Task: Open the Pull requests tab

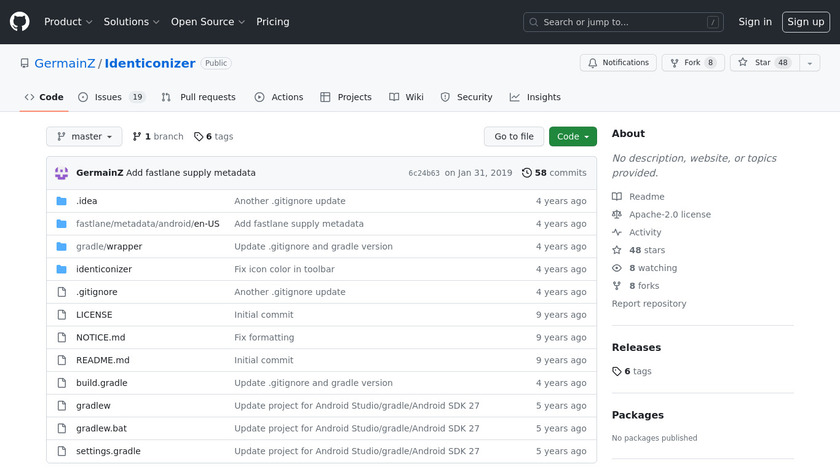Action: pos(198,97)
